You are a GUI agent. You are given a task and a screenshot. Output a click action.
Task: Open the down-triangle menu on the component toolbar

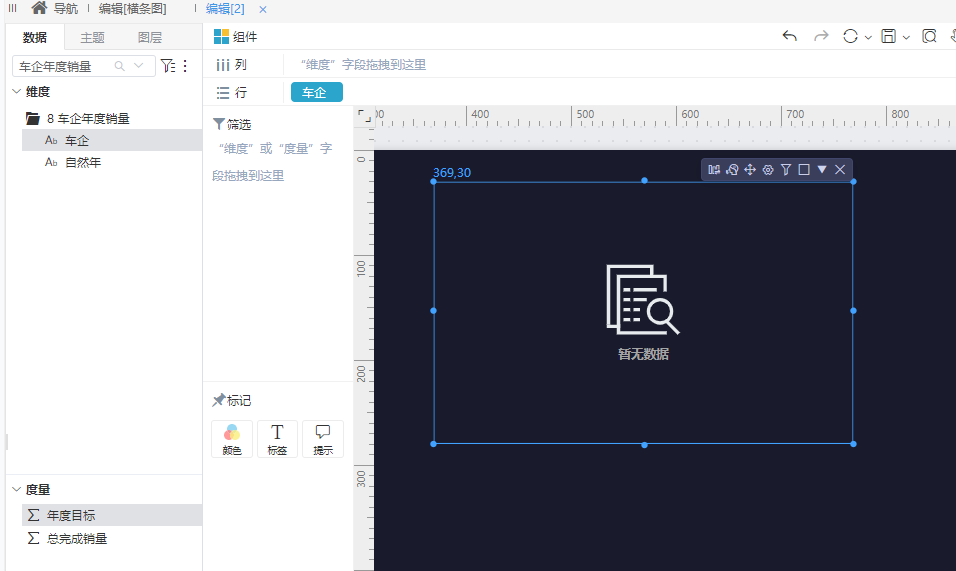[x=822, y=169]
